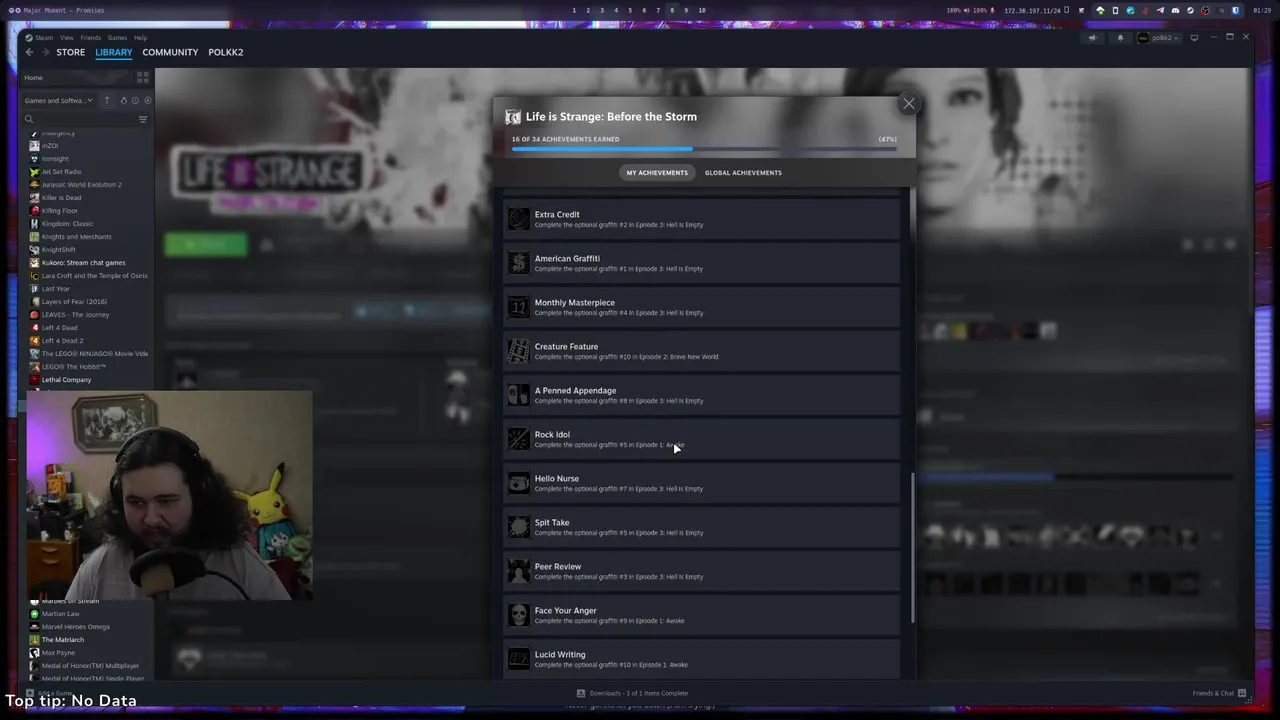
Task: Select Left 4 Dead 2 in library
Action: pyautogui.click(x=62, y=341)
